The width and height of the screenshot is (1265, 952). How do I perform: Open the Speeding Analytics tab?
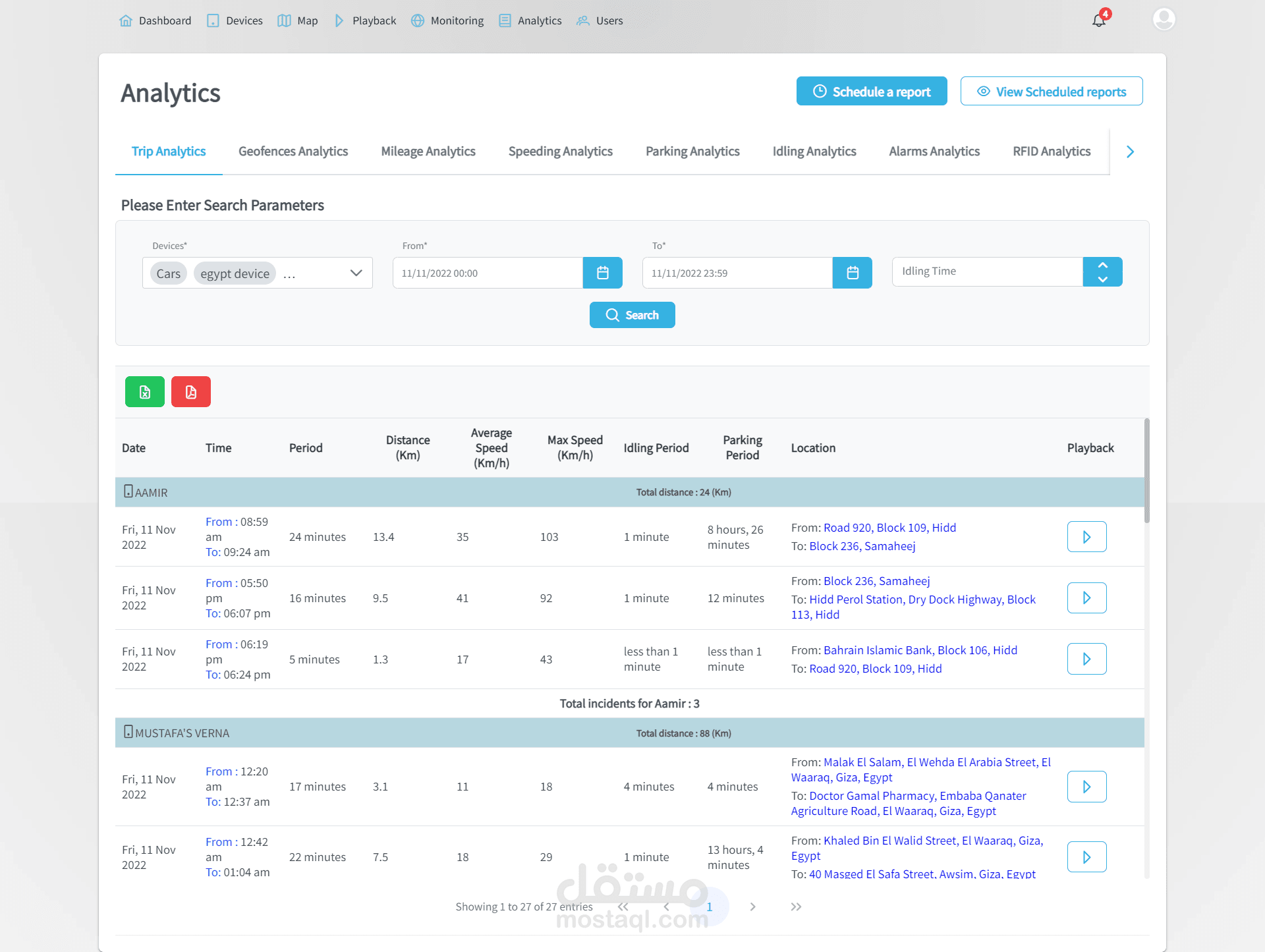(x=560, y=152)
